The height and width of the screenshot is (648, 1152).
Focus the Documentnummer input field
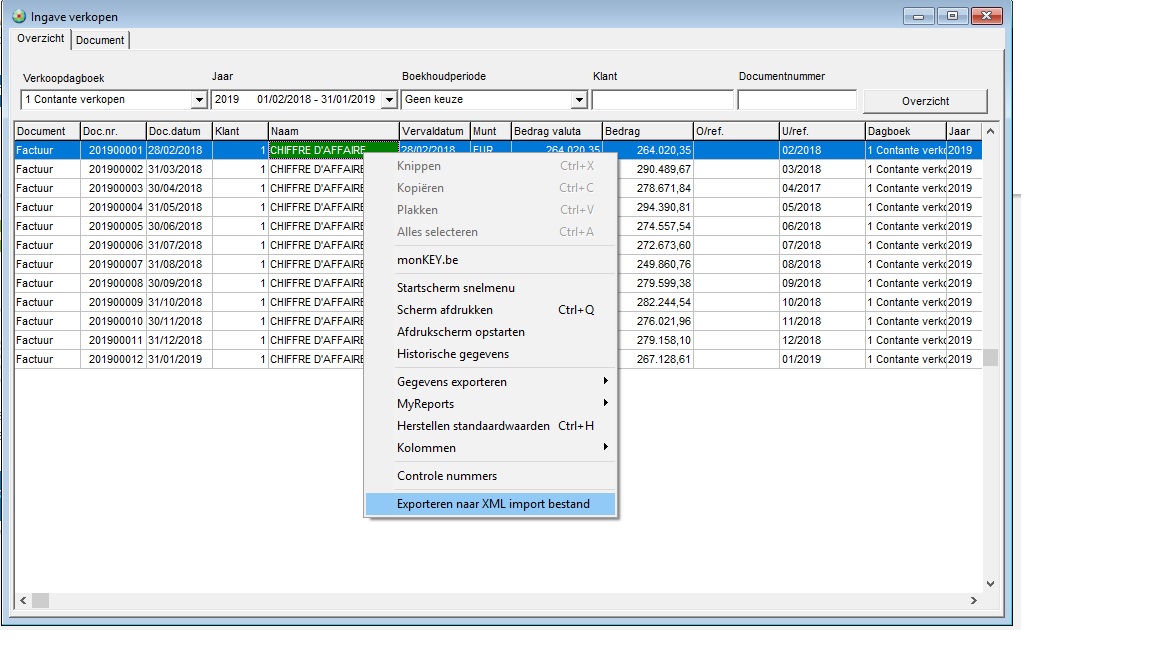[797, 100]
